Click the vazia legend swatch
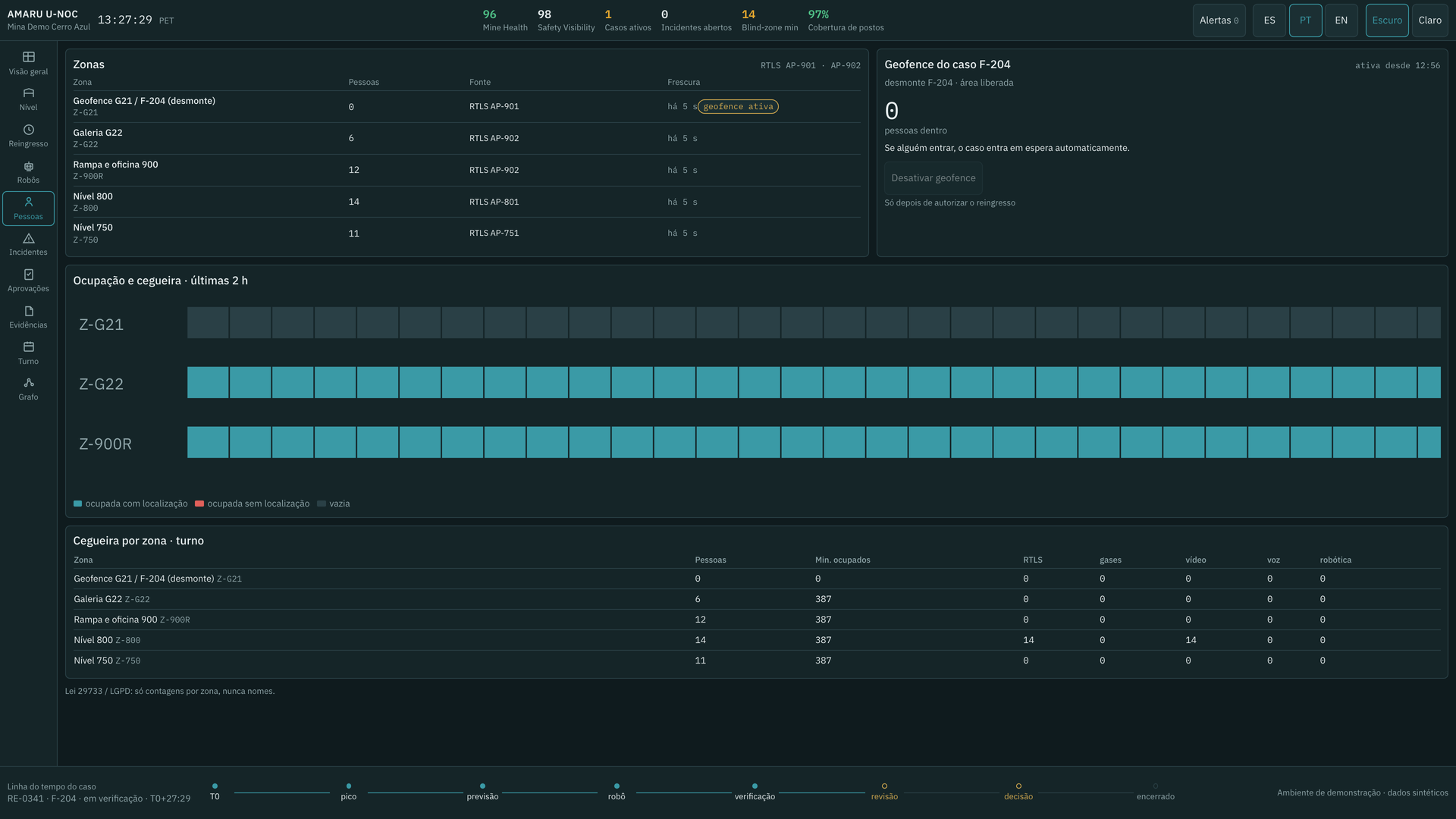 pyautogui.click(x=322, y=504)
